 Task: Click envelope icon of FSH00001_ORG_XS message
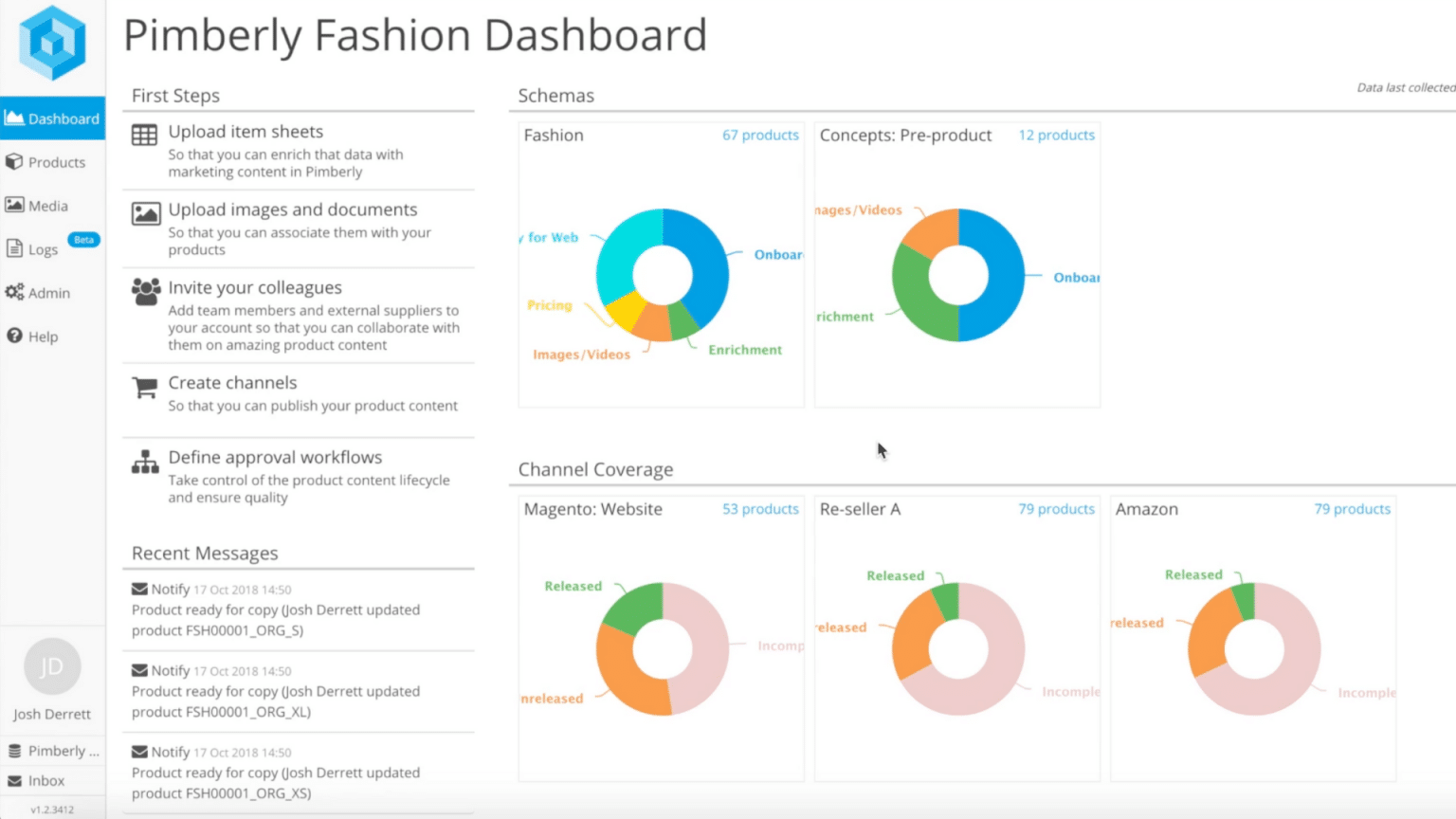(139, 752)
